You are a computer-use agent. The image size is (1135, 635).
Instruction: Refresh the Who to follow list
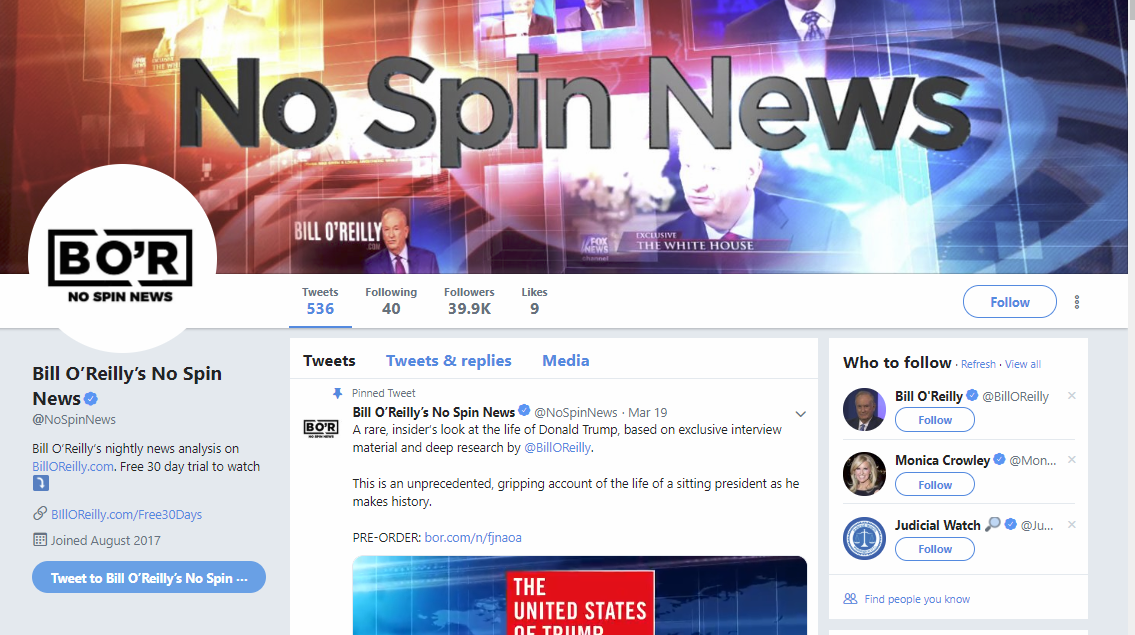coord(978,364)
